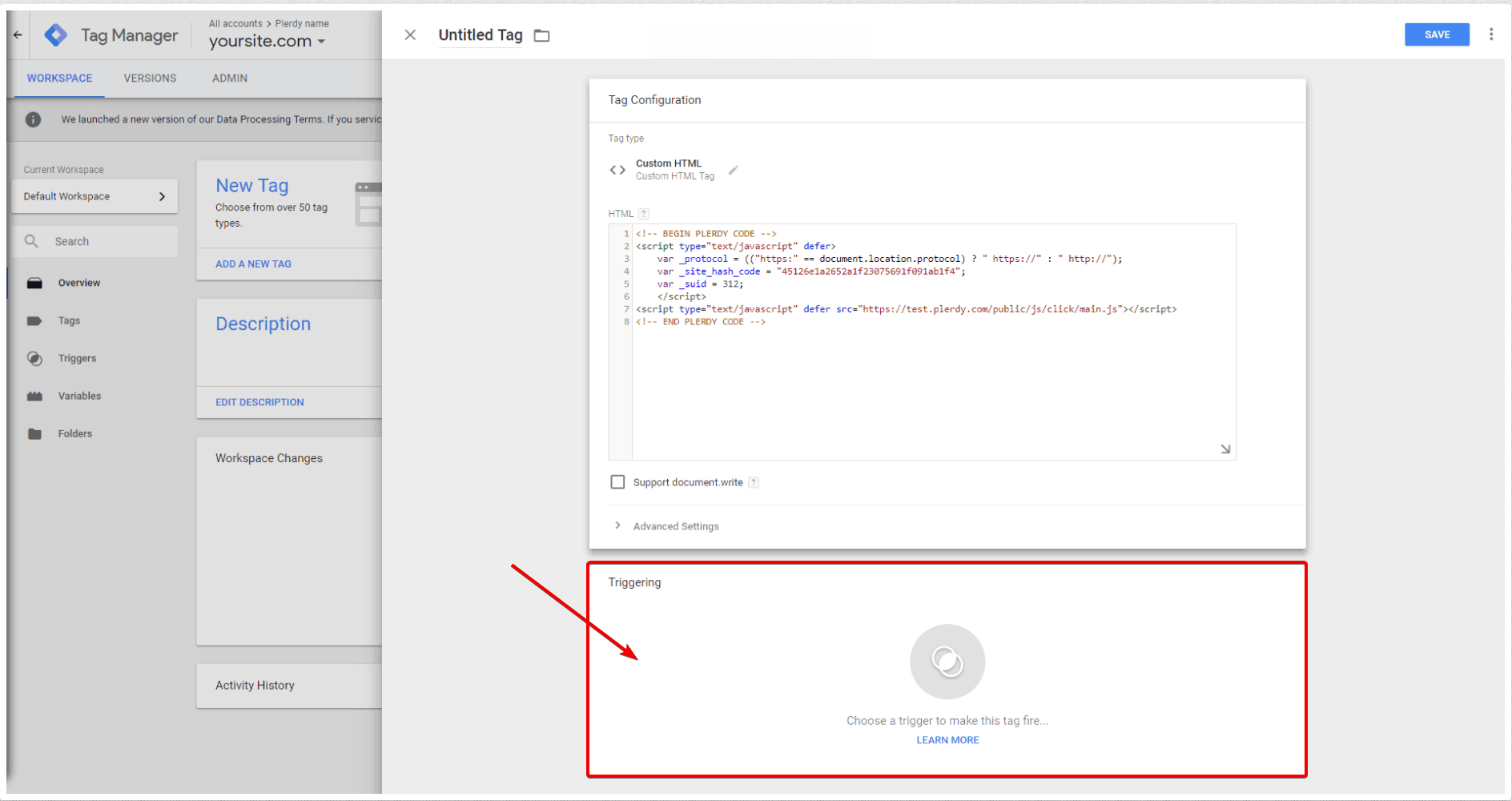Click the New Tag heading

click(x=252, y=186)
